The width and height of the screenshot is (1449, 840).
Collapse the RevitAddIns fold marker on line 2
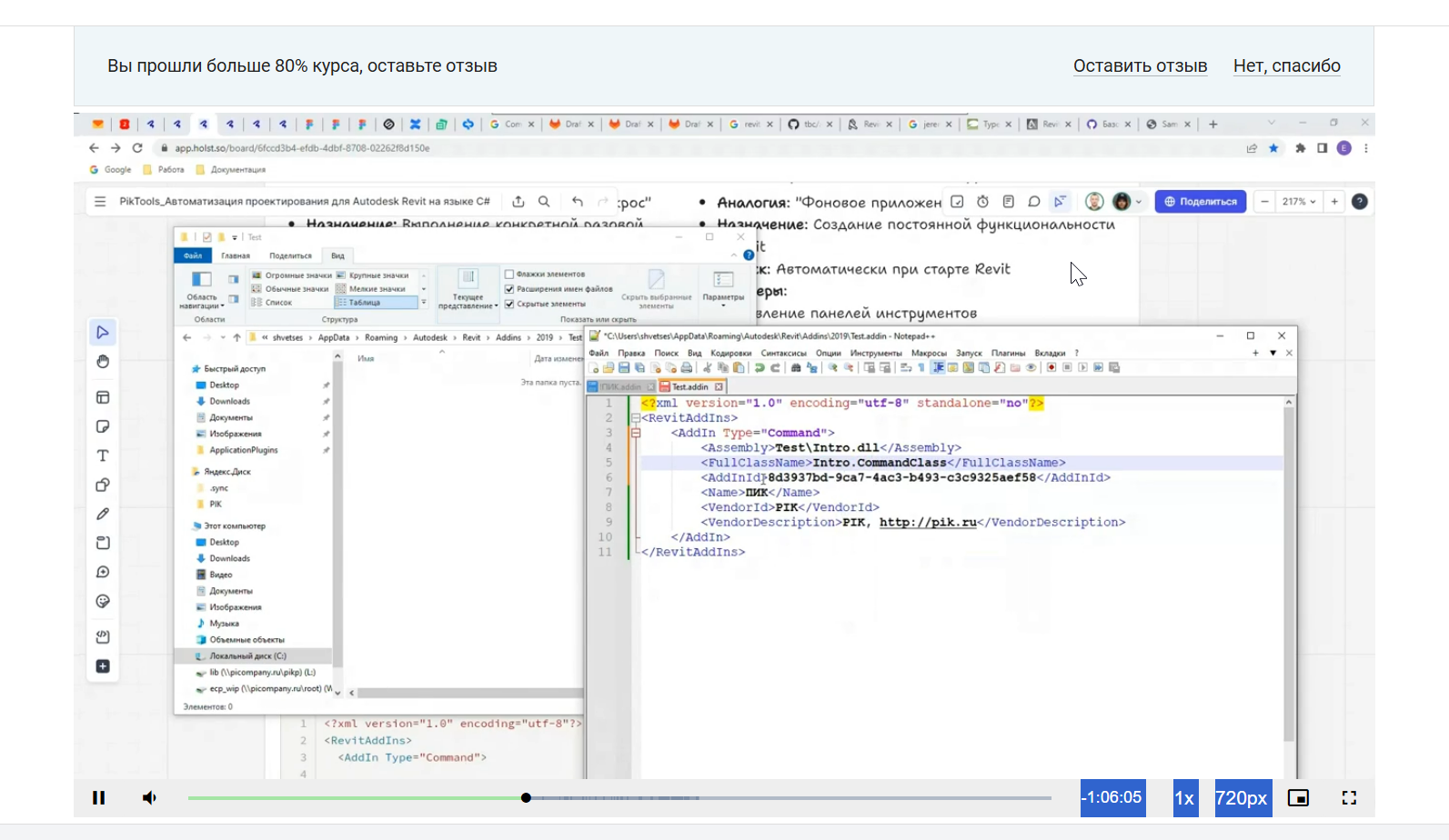(635, 418)
